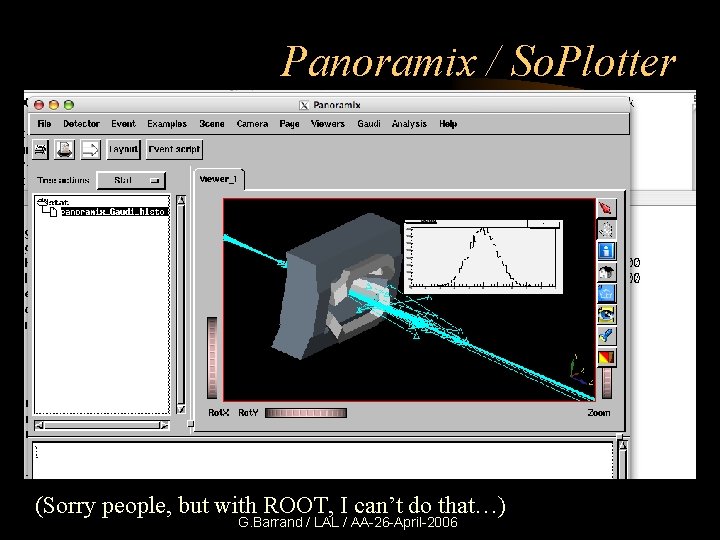Open the Help menu
Screen dimensions: 720x540
pos(448,124)
